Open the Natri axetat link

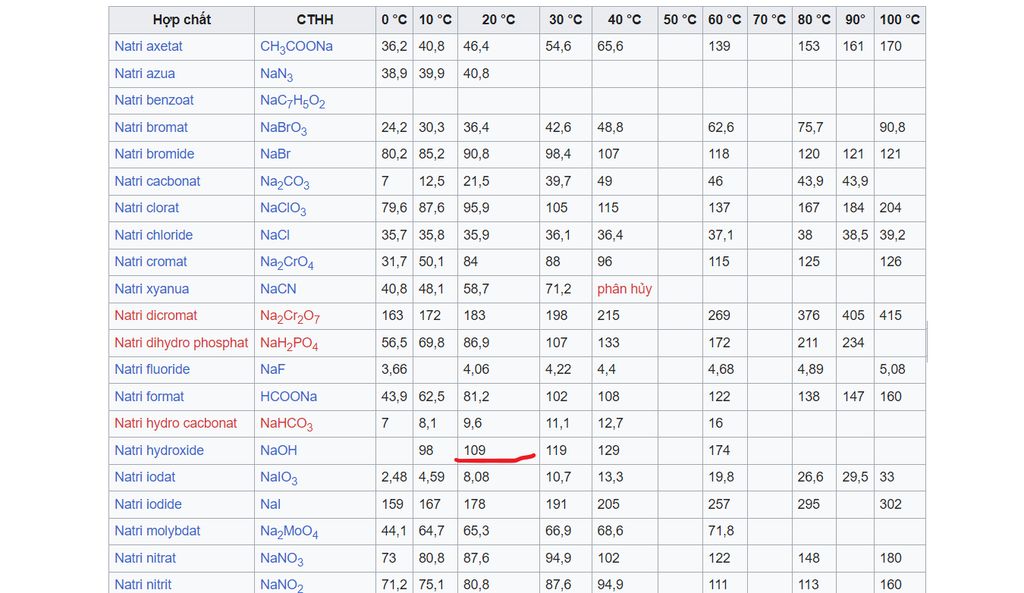tap(148, 46)
